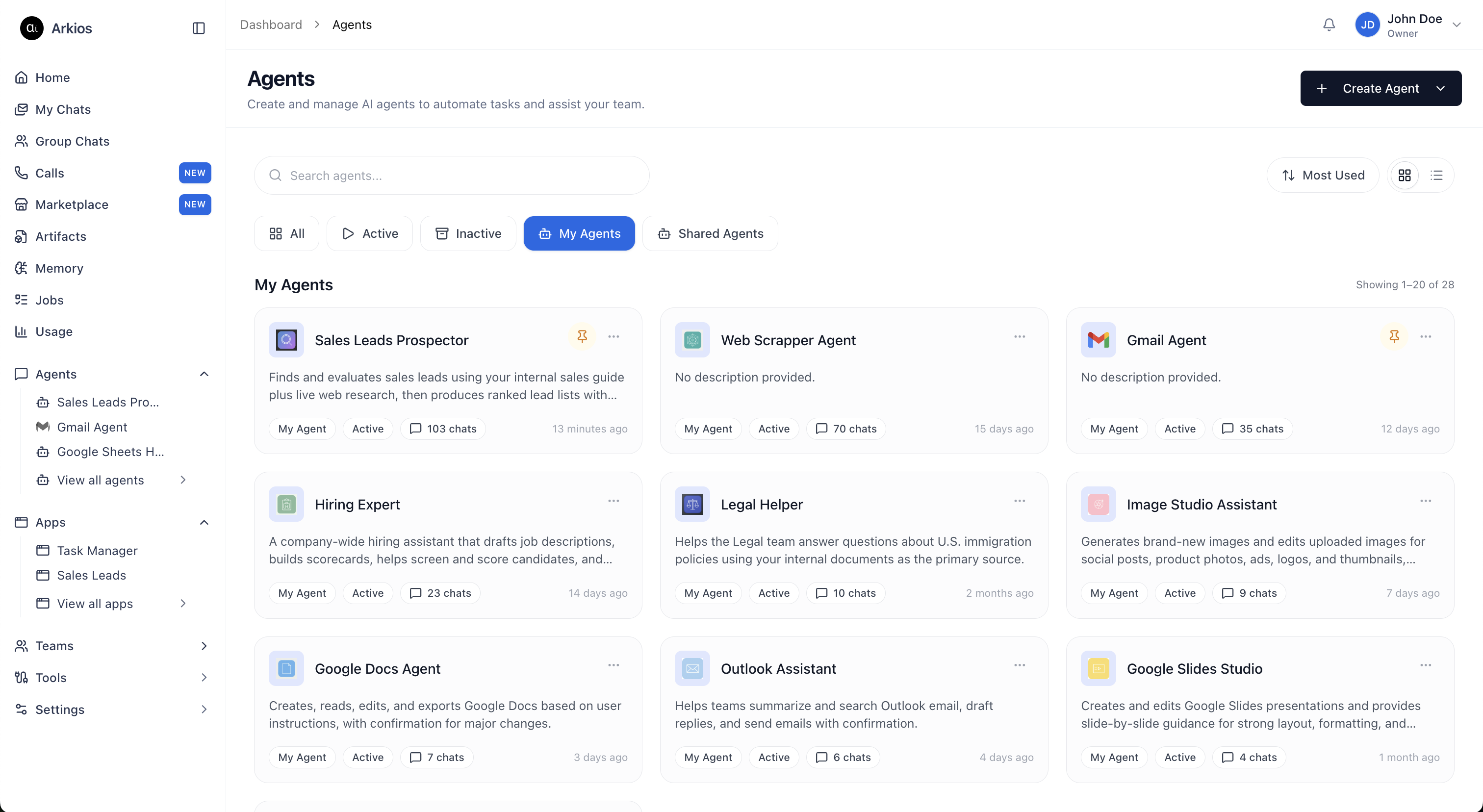Open Gmail Agent more options menu
This screenshot has width=1483, height=812.
point(1426,337)
